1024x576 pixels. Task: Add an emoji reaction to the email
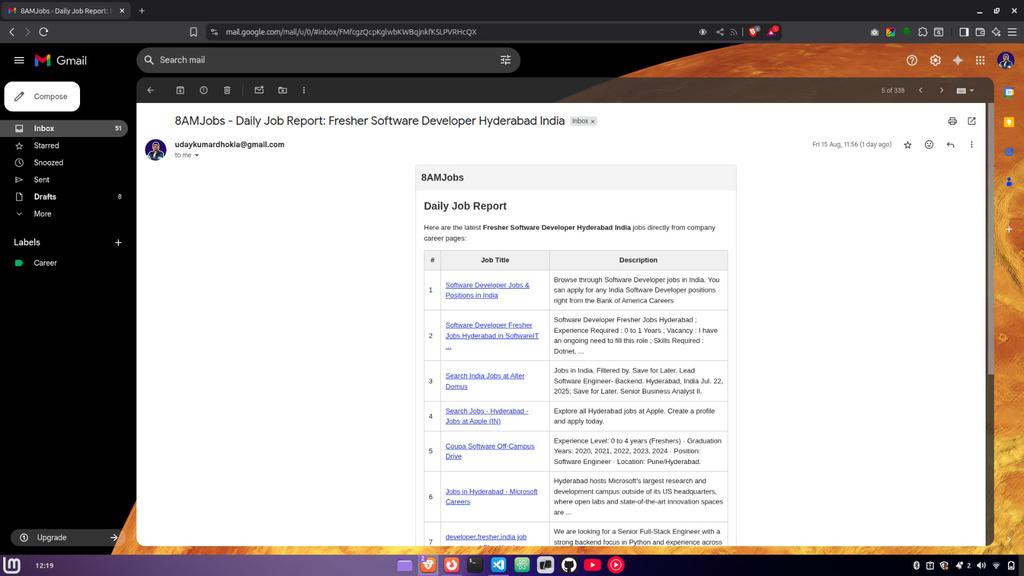click(x=928, y=144)
